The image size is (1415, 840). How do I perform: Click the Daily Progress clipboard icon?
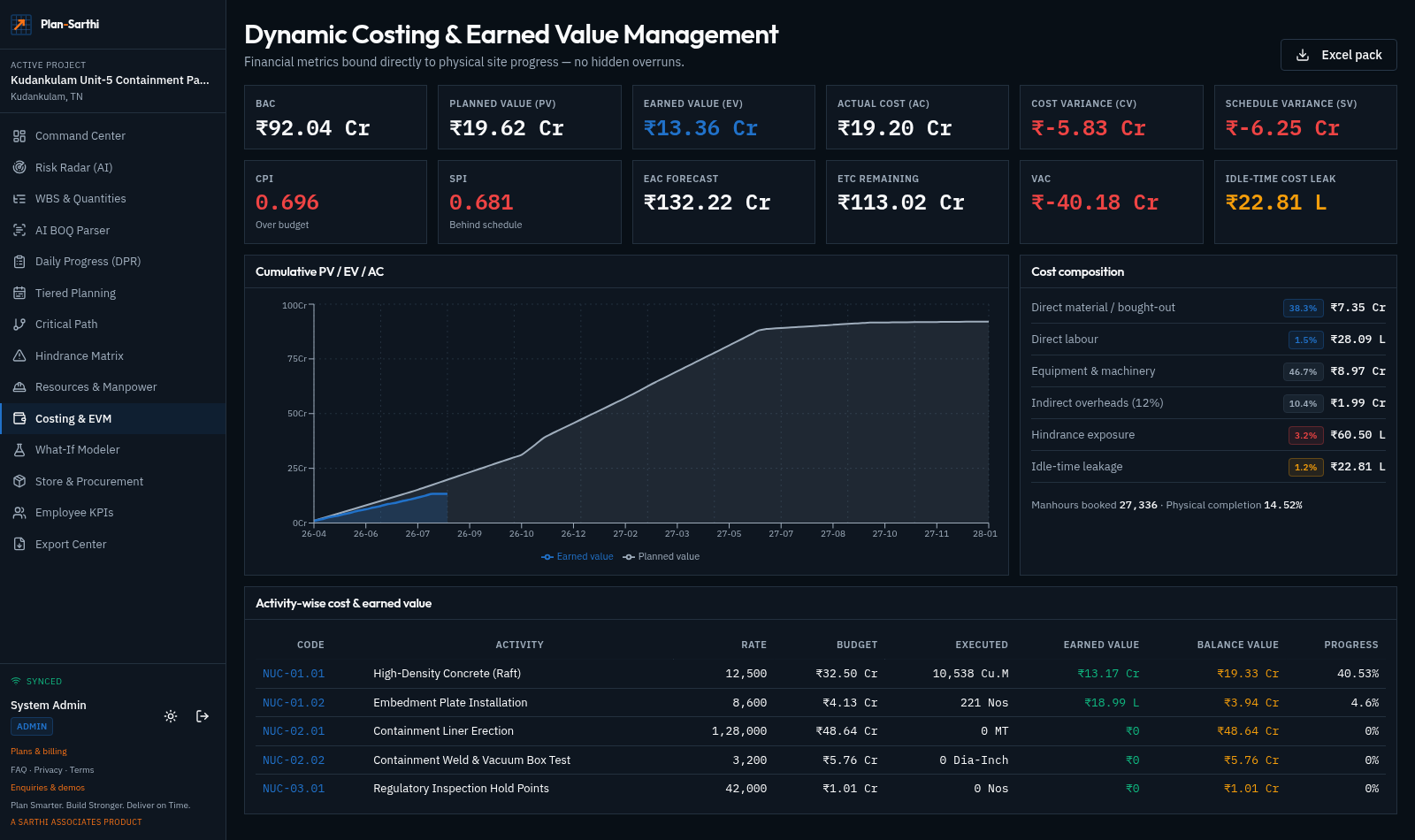coord(19,262)
